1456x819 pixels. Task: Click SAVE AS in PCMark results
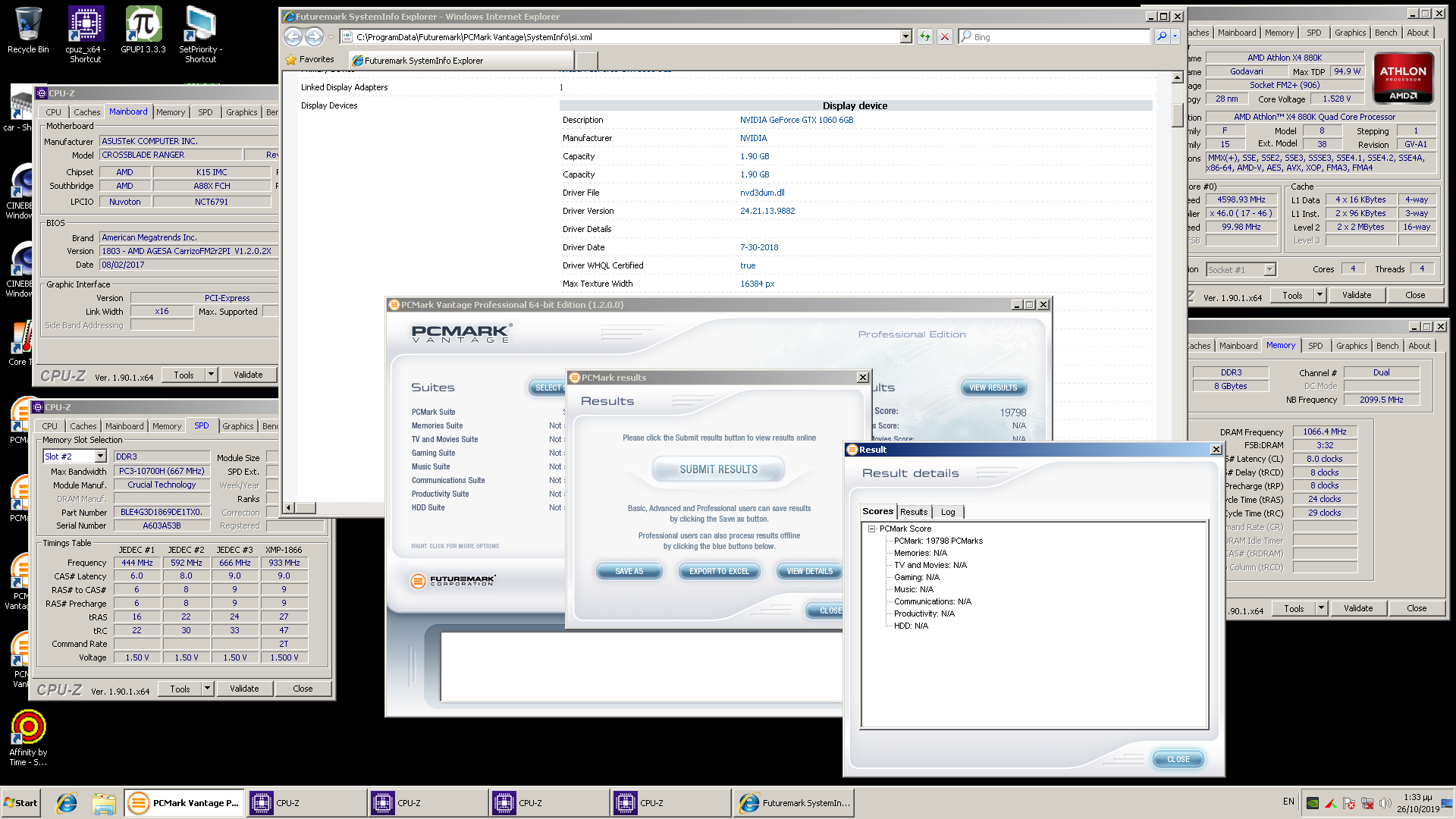tap(629, 571)
